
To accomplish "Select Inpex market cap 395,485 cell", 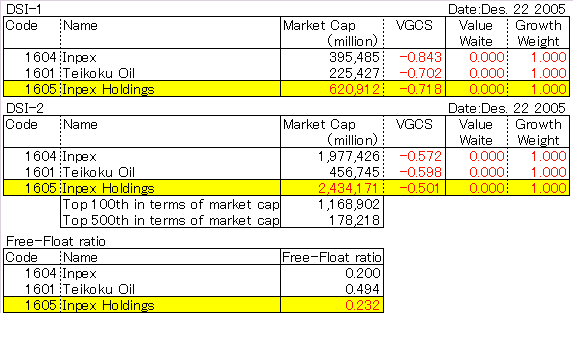I will (332, 57).
